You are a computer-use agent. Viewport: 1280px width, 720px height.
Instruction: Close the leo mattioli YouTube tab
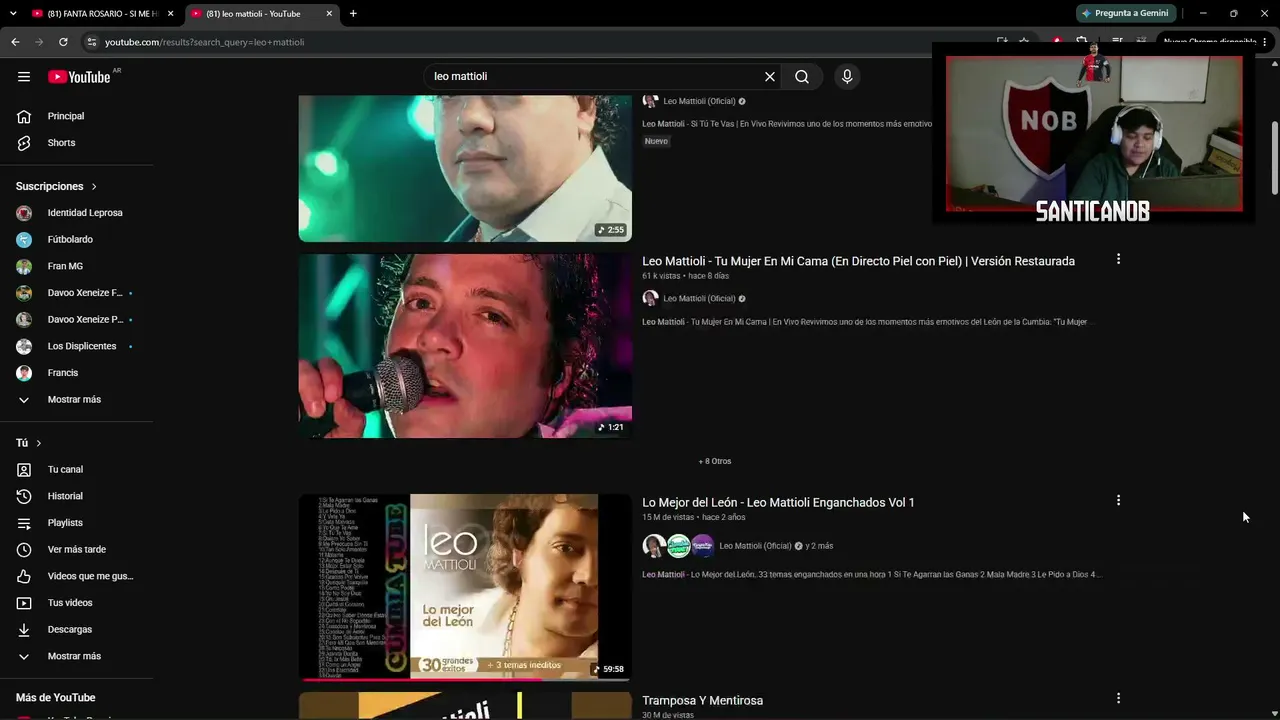329,14
